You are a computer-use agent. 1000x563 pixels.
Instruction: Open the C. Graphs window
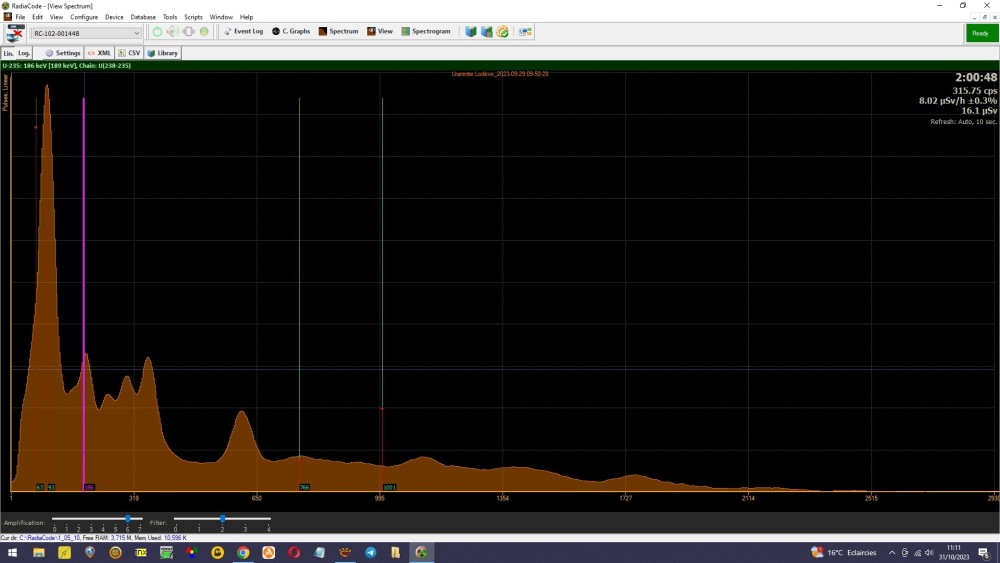(291, 32)
